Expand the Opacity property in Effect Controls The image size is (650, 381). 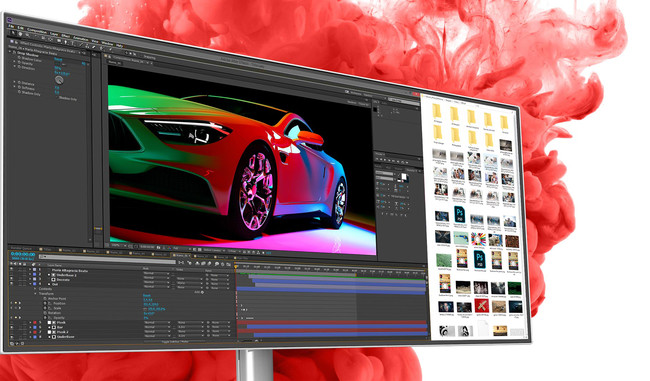14,61
